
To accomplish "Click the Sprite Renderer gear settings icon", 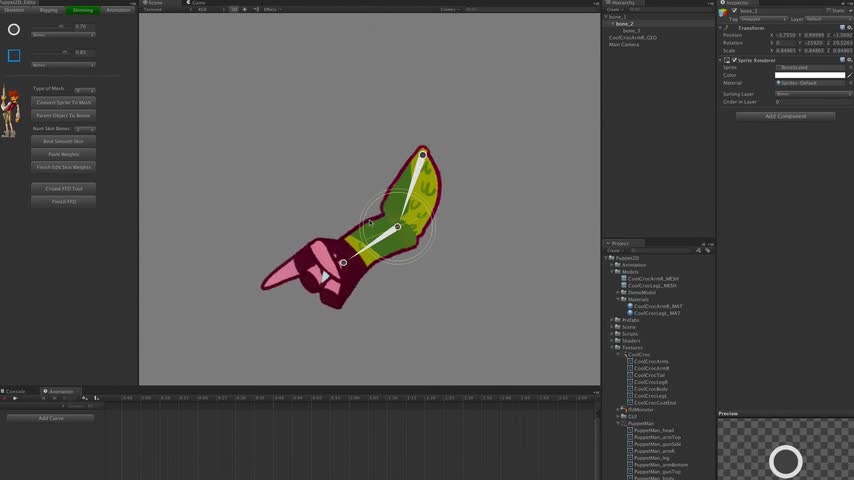I will [x=849, y=60].
